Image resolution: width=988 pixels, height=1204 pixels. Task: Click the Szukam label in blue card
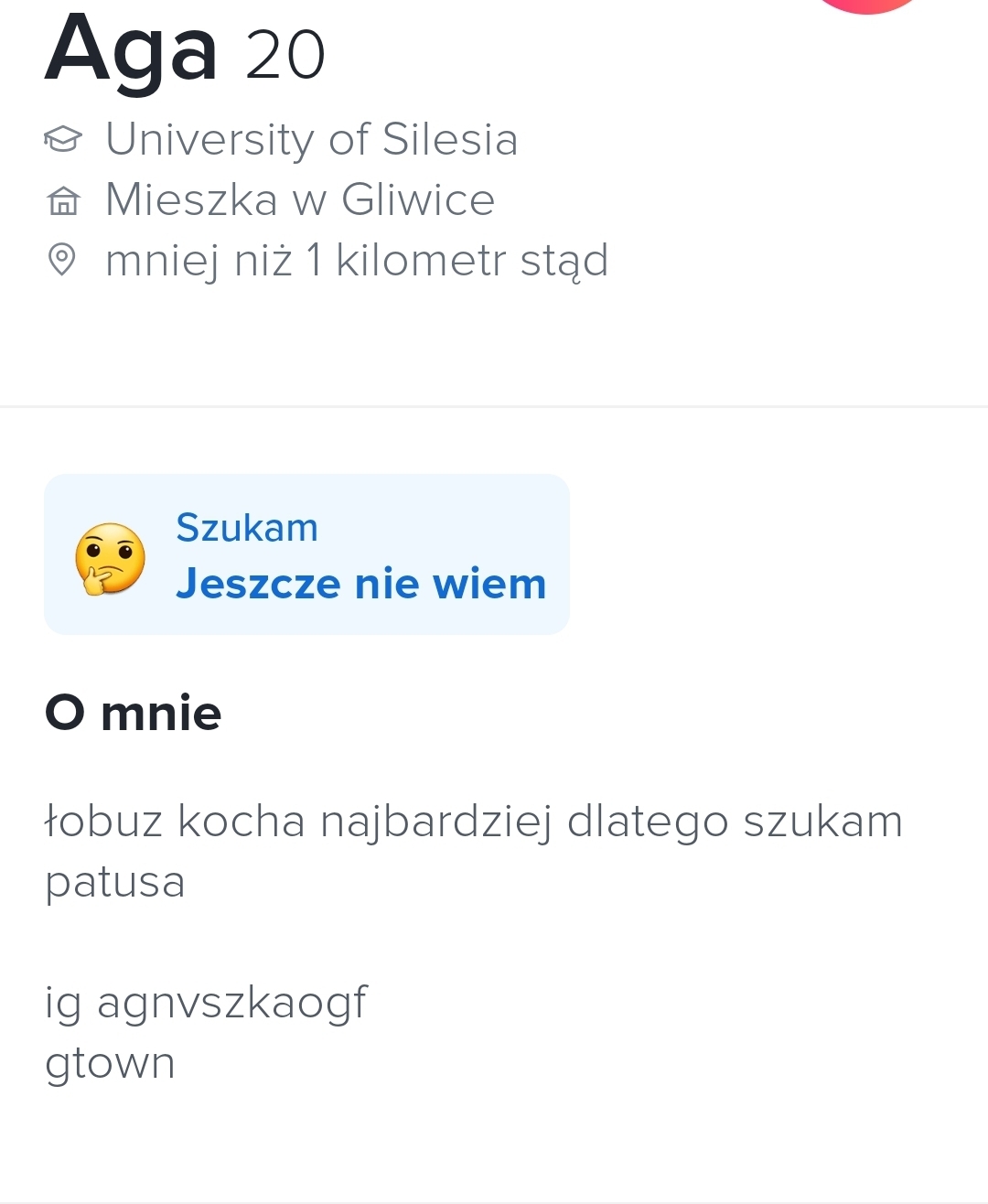[246, 528]
